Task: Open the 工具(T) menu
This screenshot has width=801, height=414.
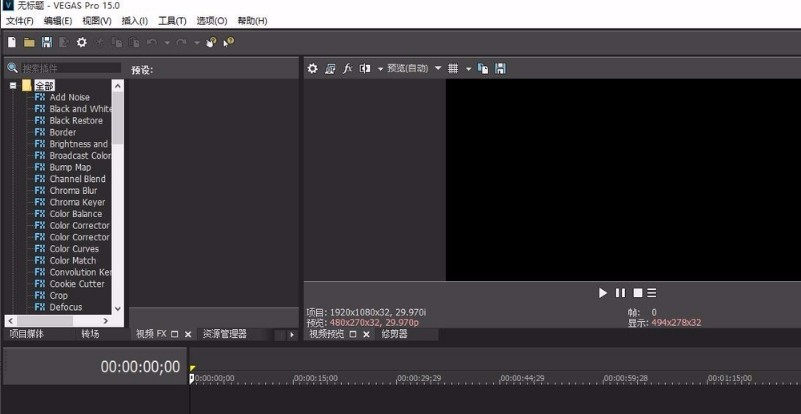Action: [172, 21]
